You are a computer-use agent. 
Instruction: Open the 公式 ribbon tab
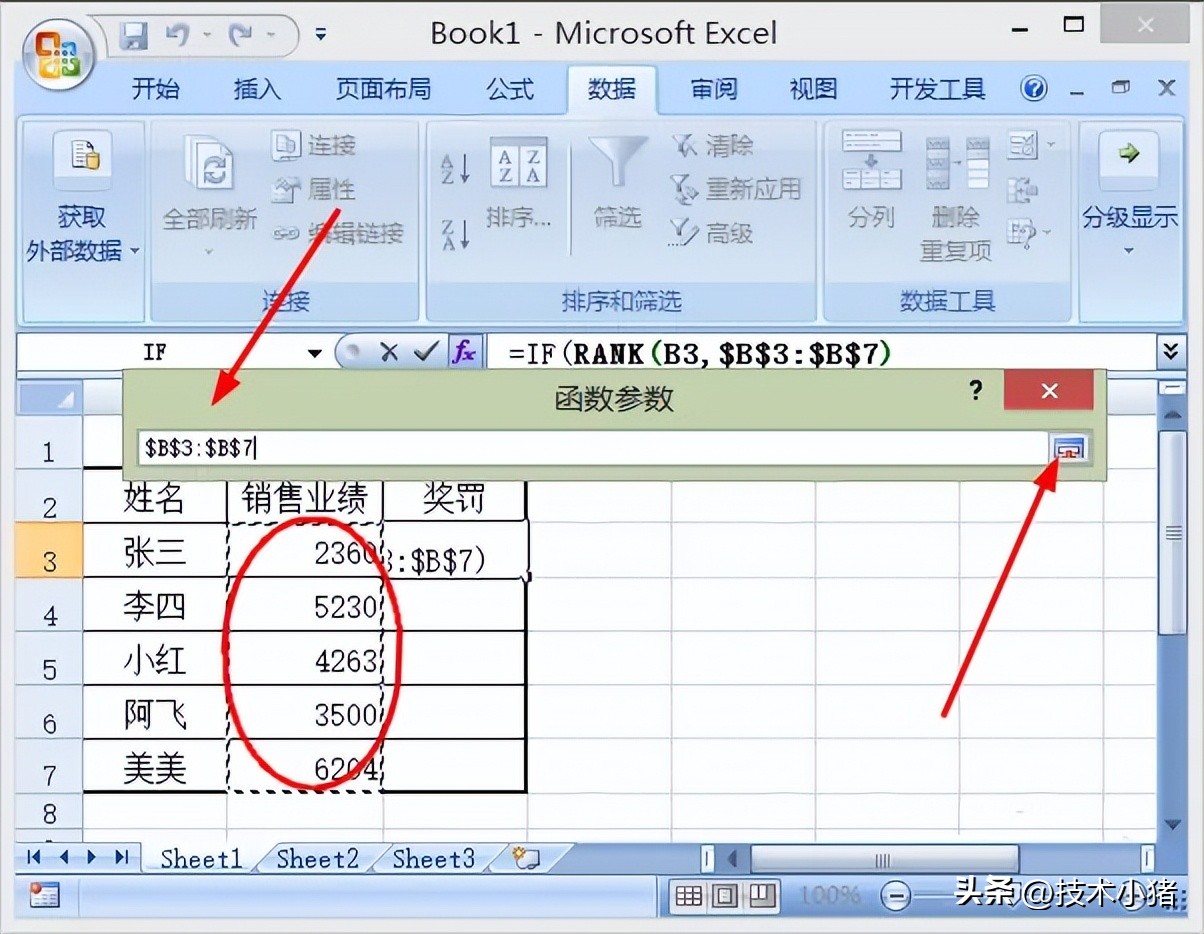[510, 90]
